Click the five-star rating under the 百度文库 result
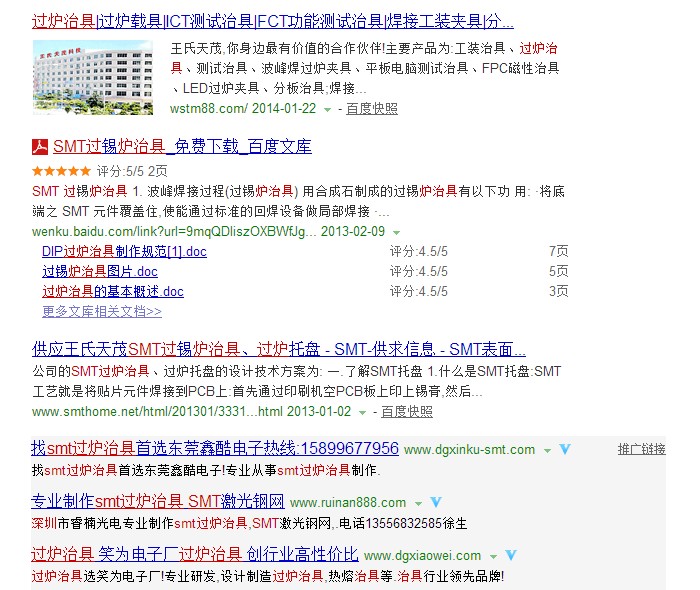 coord(61,171)
